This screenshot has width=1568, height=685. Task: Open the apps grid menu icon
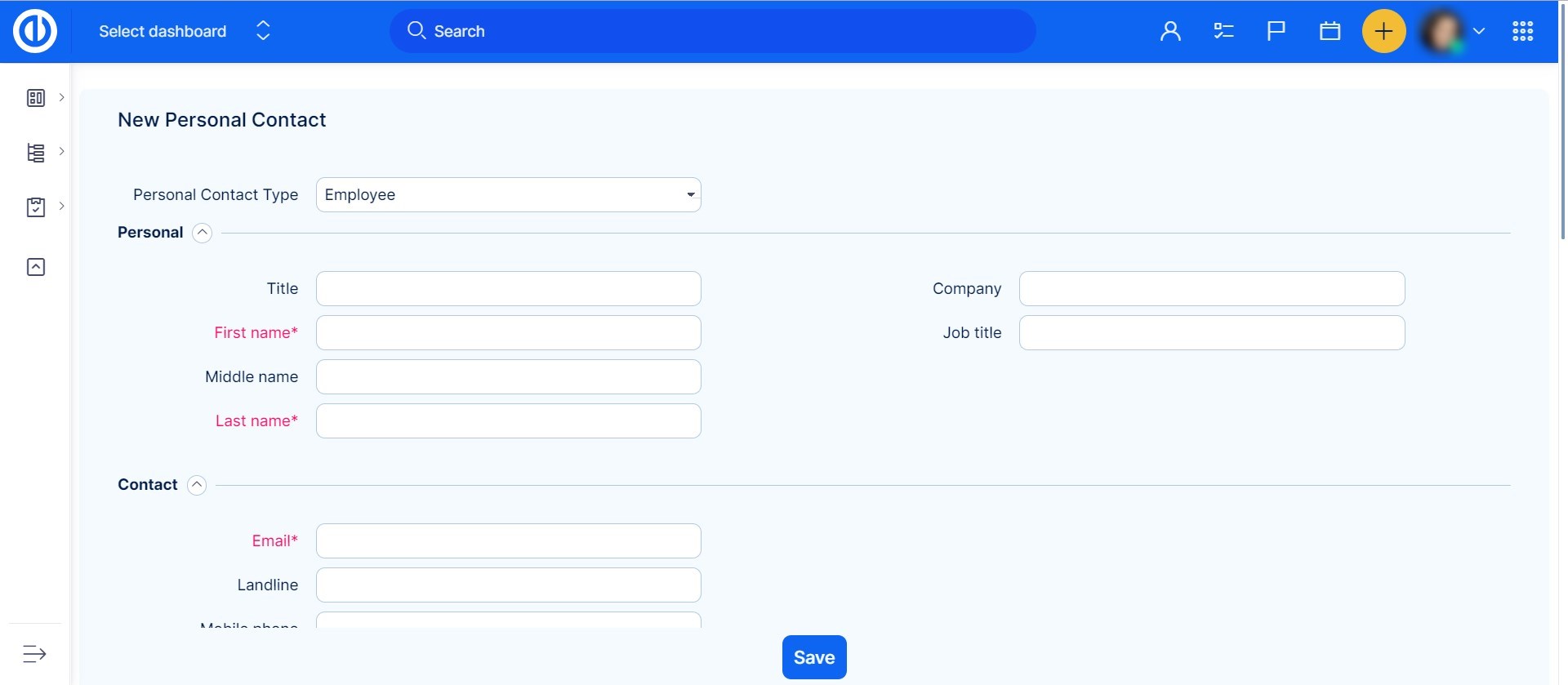(x=1522, y=31)
